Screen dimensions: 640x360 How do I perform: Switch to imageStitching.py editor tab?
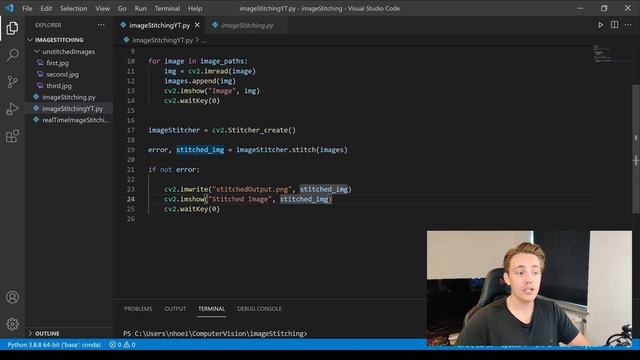click(x=247, y=25)
